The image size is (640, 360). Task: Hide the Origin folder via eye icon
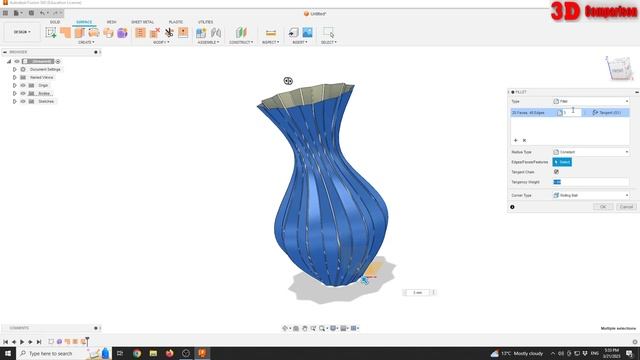[x=23, y=85]
